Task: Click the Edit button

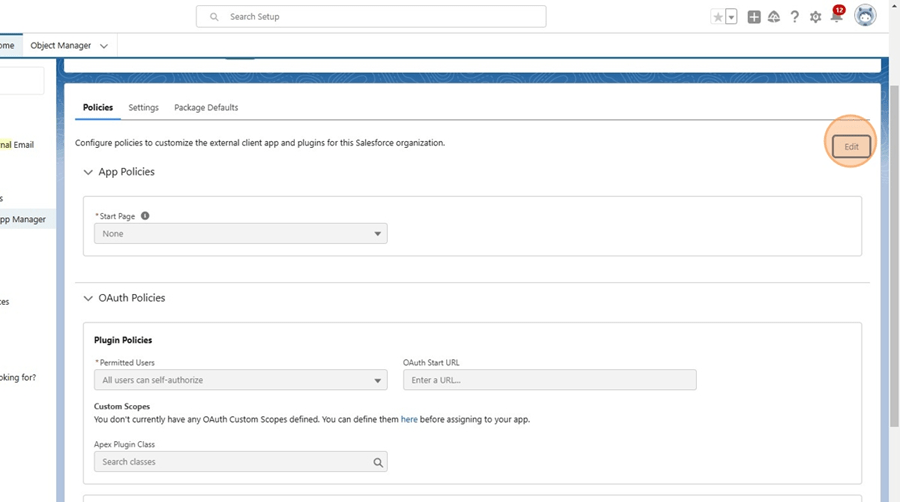Action: tap(851, 147)
